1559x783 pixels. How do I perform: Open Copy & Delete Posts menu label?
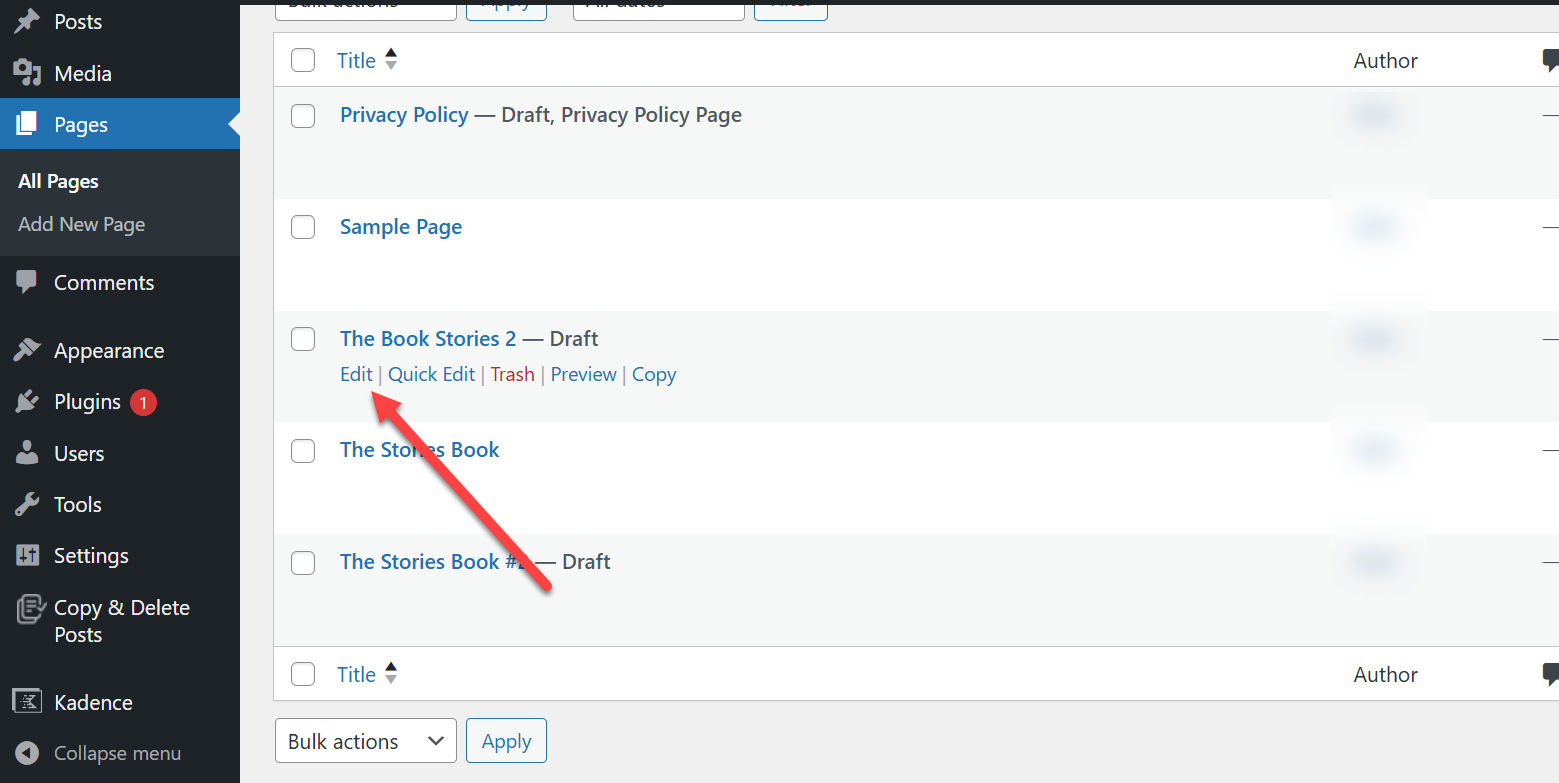(121, 621)
